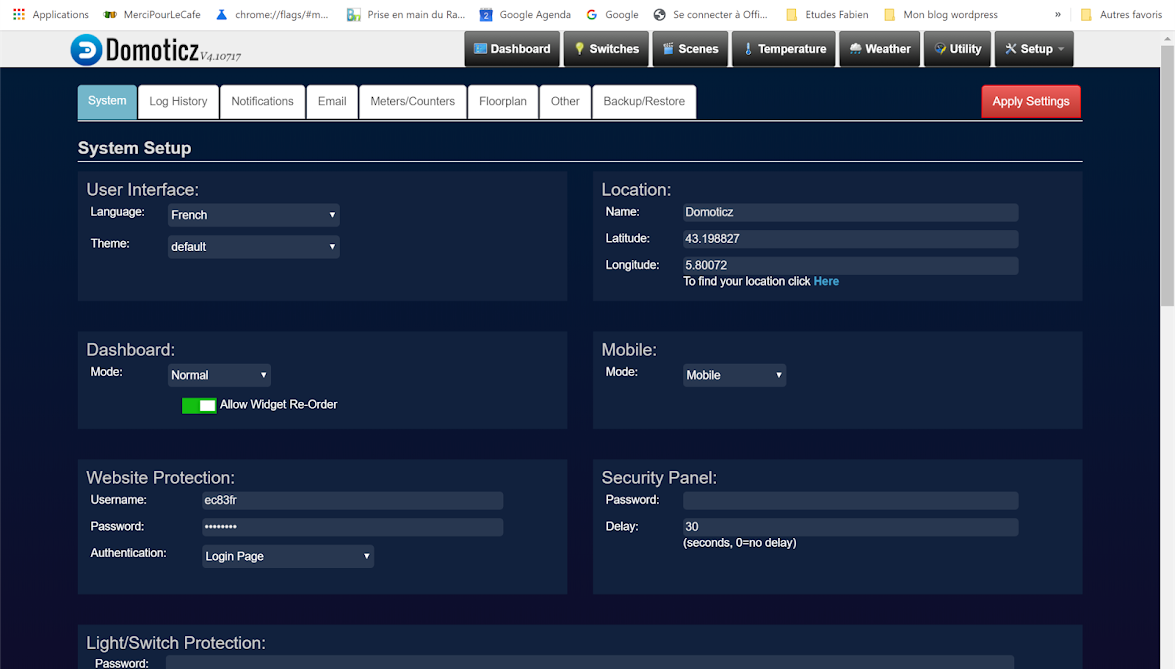This screenshot has width=1175, height=669.
Task: Open the Utility page
Action: click(957, 49)
